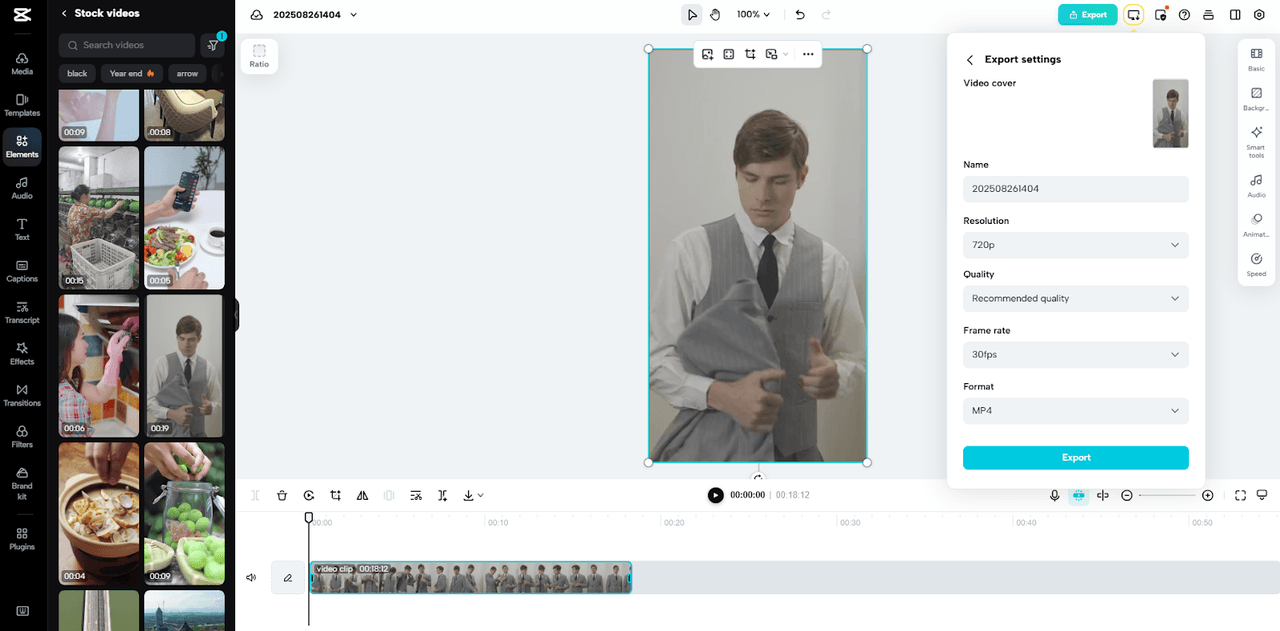Click the Export button in Export settings
Image resolution: width=1280 pixels, height=631 pixels.
point(1076,457)
